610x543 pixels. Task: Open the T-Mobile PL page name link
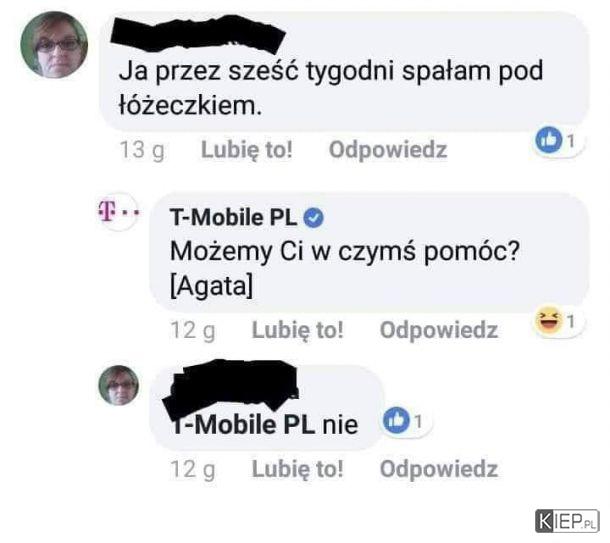coord(233,217)
